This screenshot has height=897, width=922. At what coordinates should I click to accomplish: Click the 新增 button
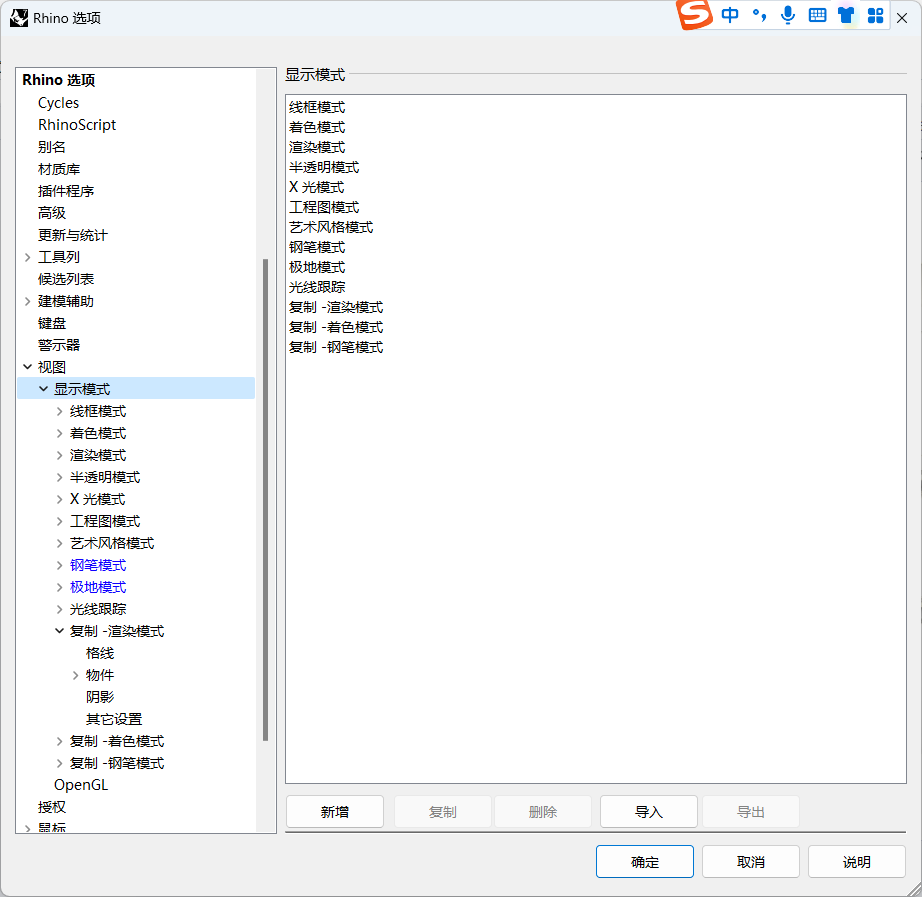point(335,812)
